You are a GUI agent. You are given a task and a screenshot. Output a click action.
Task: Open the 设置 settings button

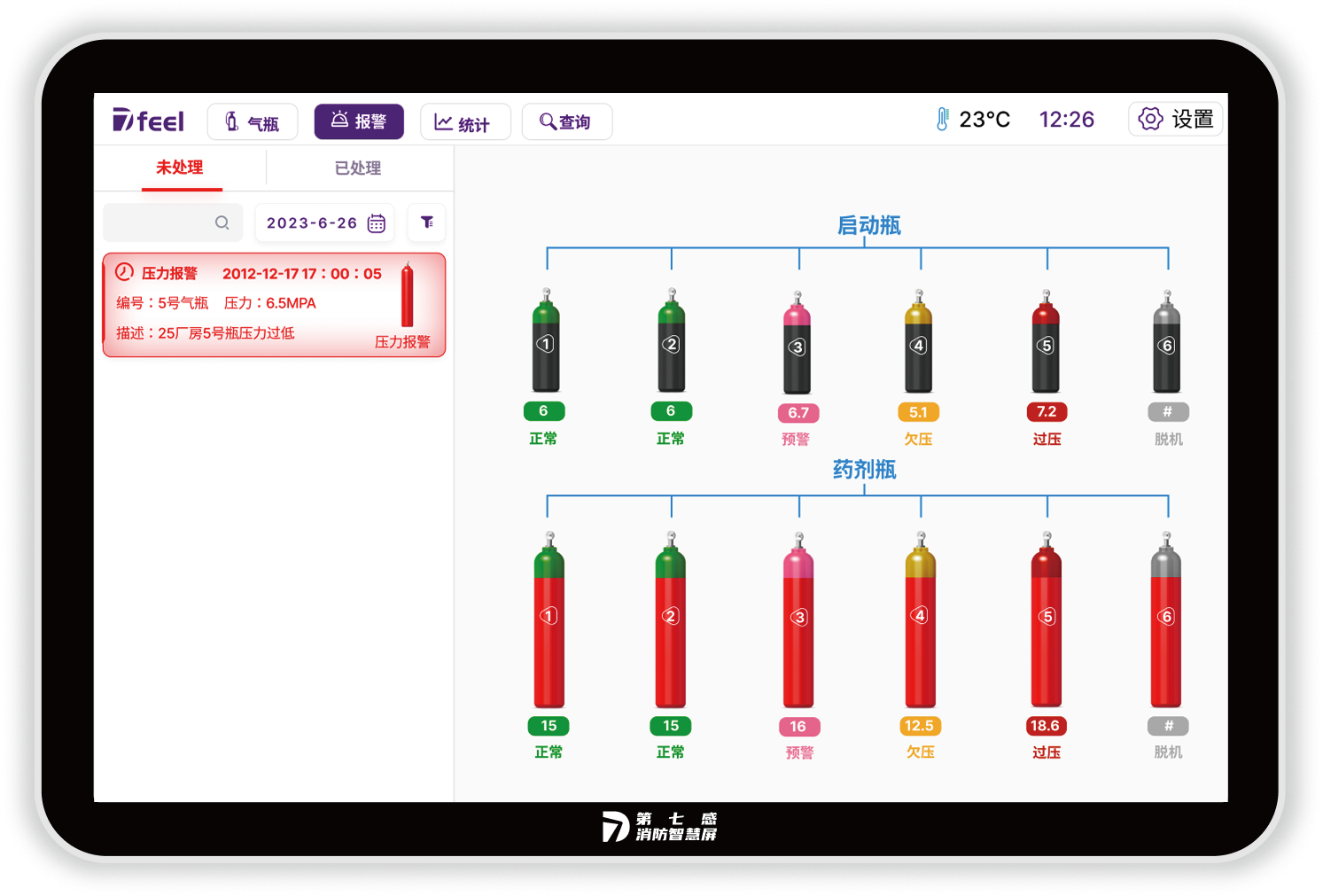(x=1175, y=119)
